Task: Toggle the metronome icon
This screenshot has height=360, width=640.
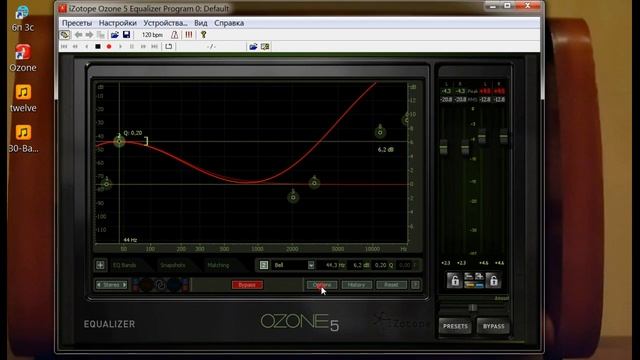Action: click(175, 35)
